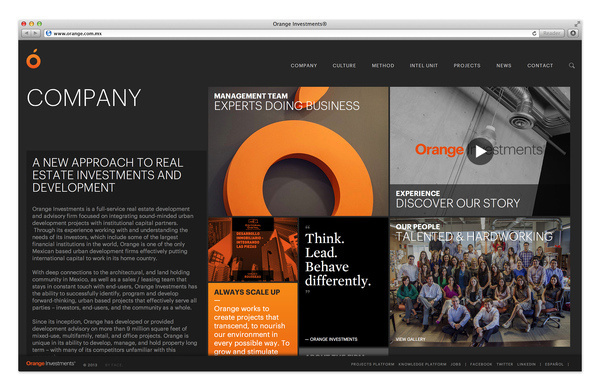Click the large COMPANY page title
This screenshot has width=600, height=391.
[84, 98]
